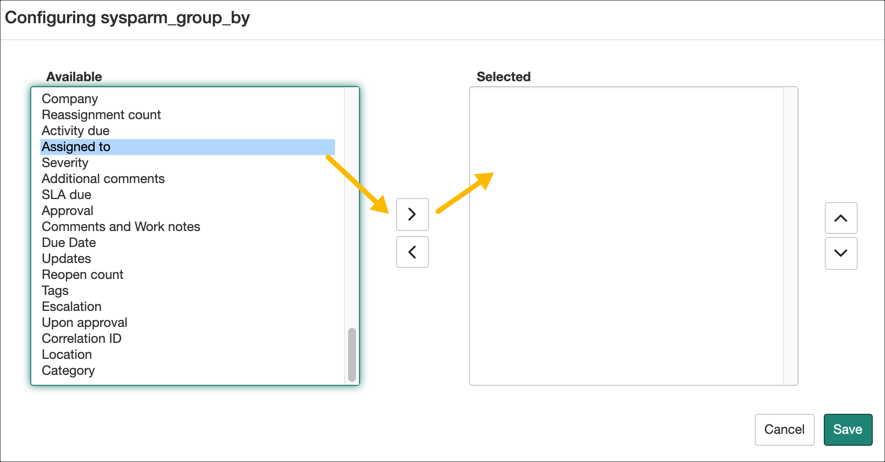Click the Available list scrollbar thumb

click(352, 354)
